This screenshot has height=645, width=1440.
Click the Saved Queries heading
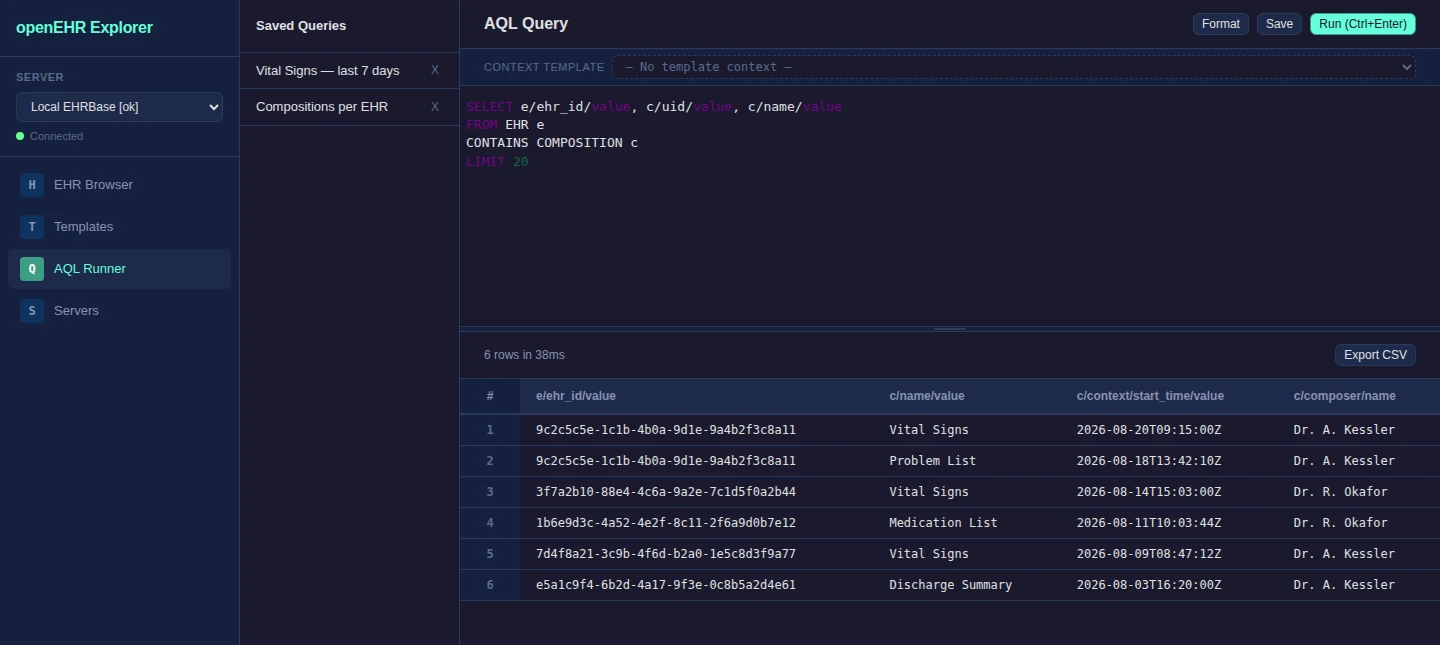pos(301,26)
